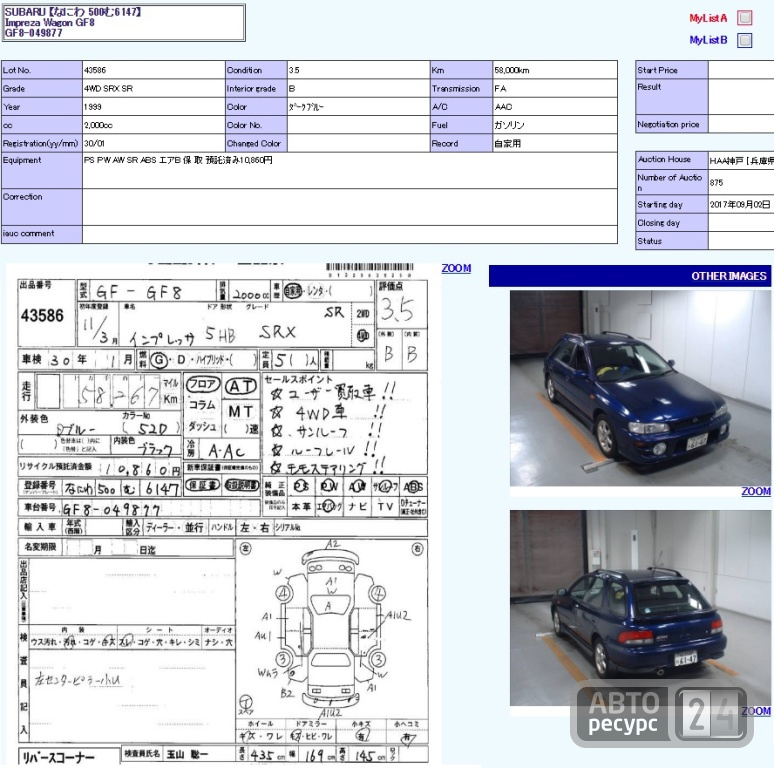Select the engine size 2,000cc
Image resolution: width=774 pixels, height=768 pixels.
tap(98, 125)
